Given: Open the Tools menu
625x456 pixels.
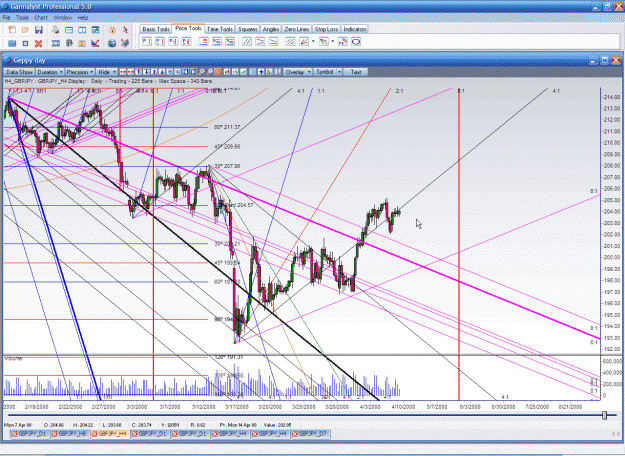Looking at the screenshot, I should coord(22,18).
